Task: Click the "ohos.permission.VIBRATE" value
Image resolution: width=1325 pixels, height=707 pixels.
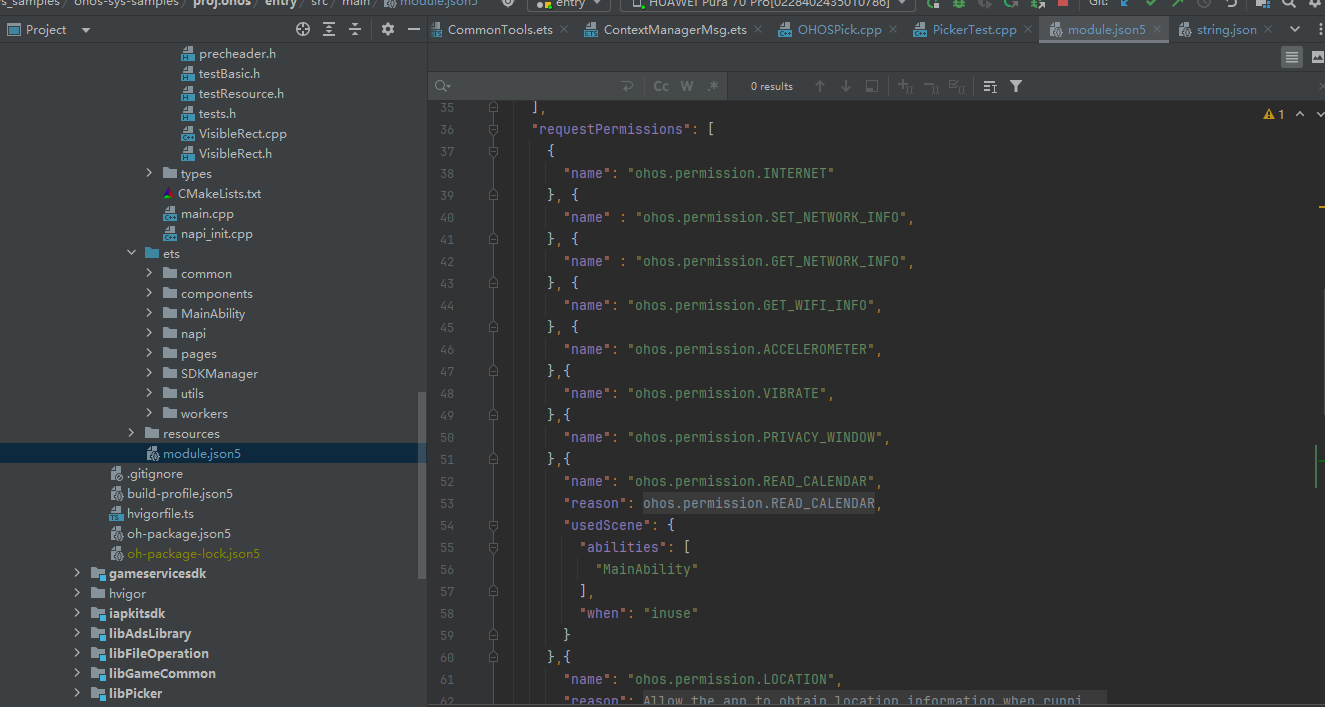Action: point(727,394)
